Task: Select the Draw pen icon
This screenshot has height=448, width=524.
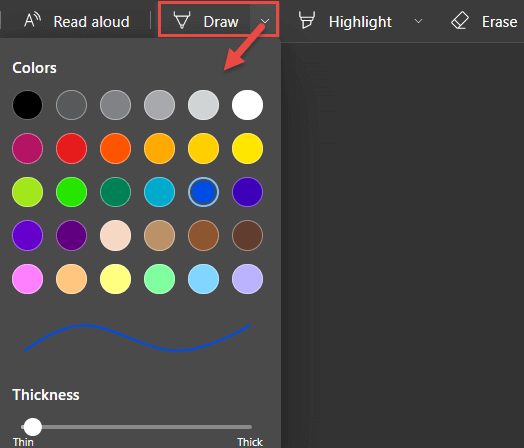Action: click(182, 20)
